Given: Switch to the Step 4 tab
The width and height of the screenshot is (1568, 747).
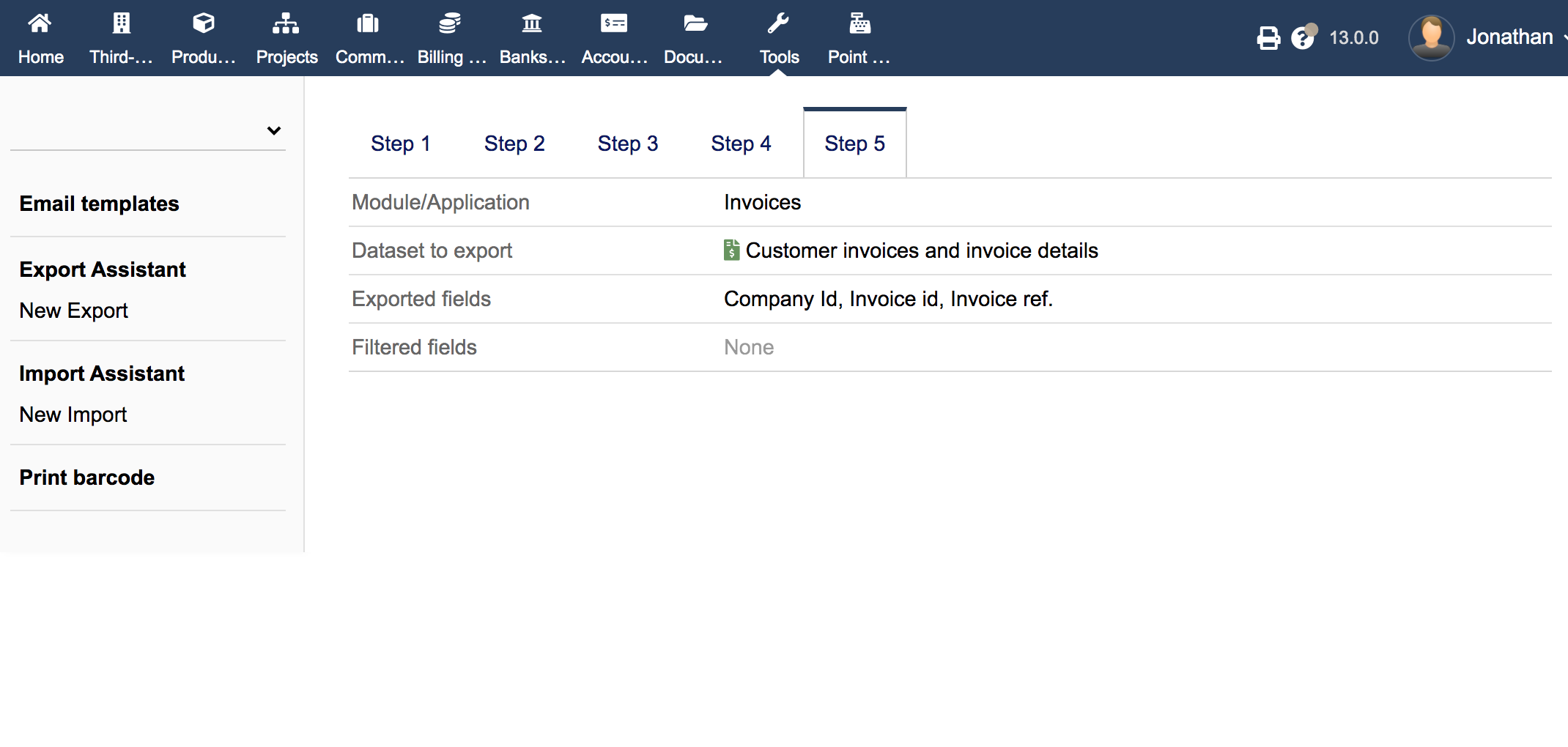Looking at the screenshot, I should [742, 144].
